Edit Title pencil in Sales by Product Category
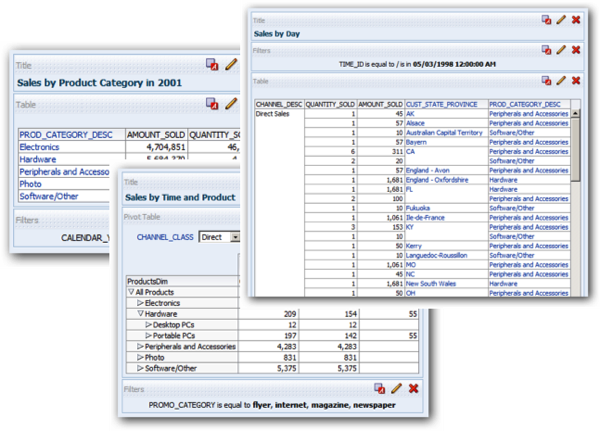 click(231, 64)
